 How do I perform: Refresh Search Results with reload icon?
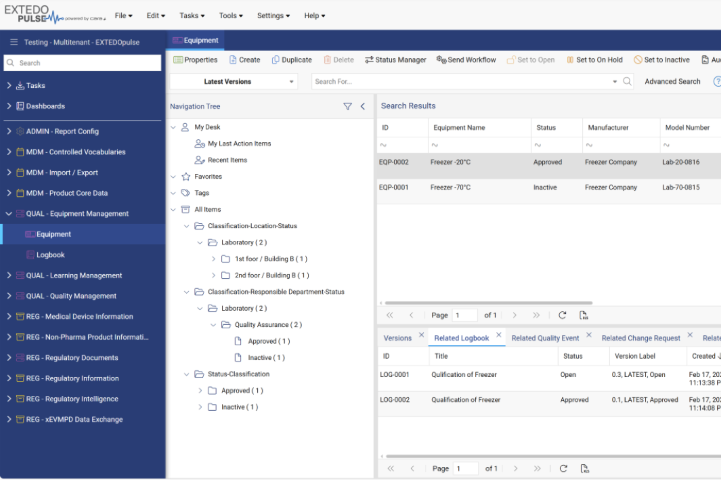pyautogui.click(x=562, y=315)
